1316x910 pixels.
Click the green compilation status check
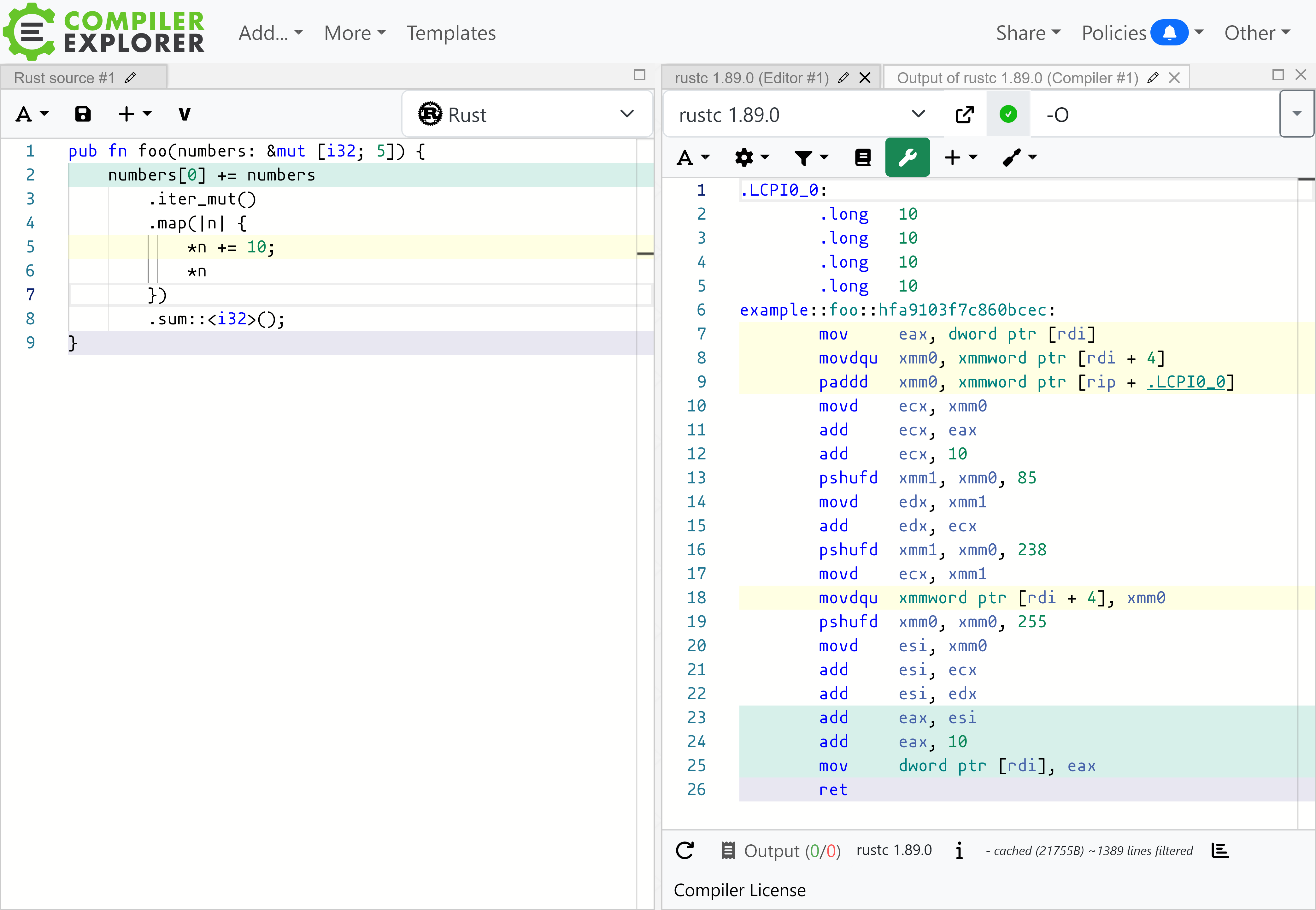[x=1008, y=115]
